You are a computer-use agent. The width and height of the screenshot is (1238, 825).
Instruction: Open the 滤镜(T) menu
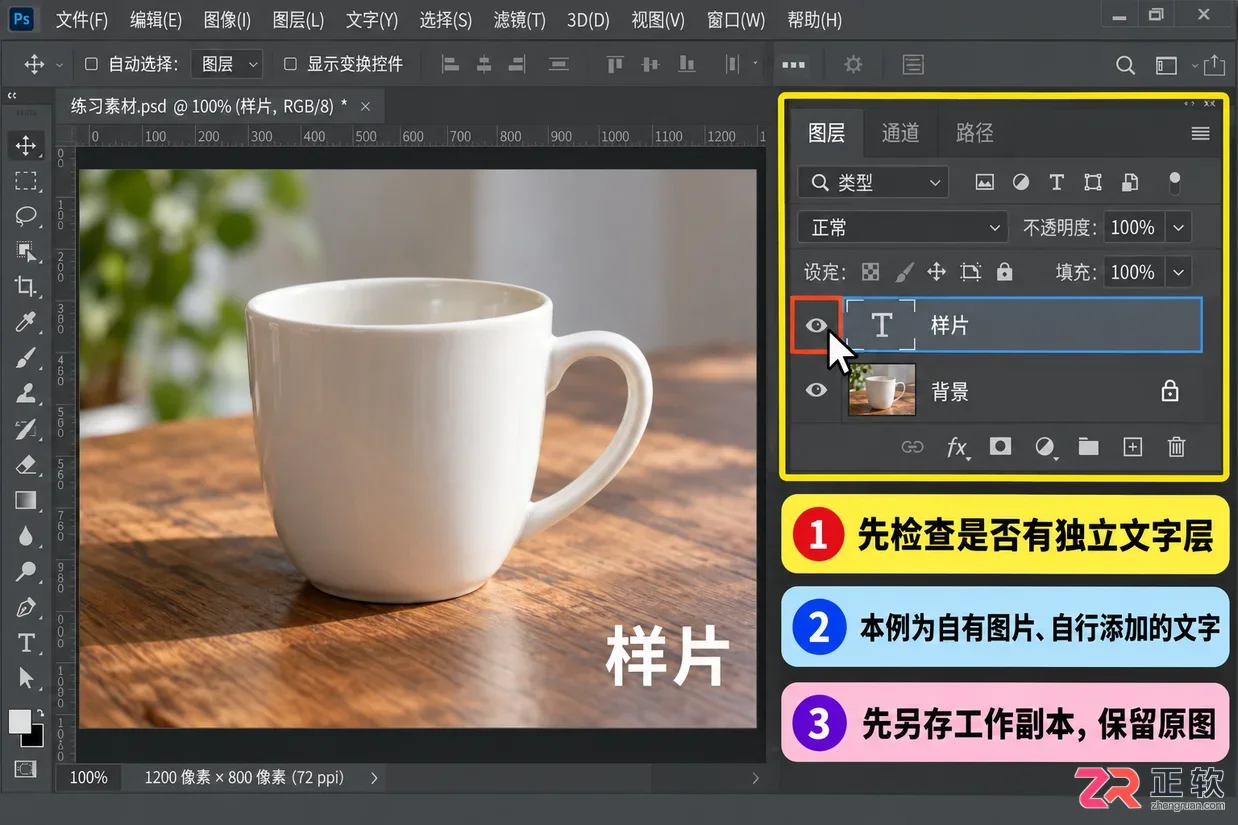pyautogui.click(x=520, y=20)
